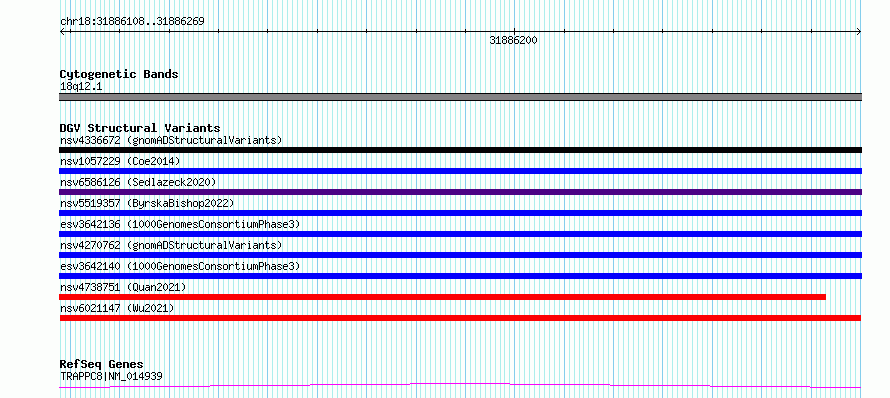Screen dimensions: 890x398
Task: Open nsv4270762 gnomADStructuralVariants label
Action: click(171, 245)
